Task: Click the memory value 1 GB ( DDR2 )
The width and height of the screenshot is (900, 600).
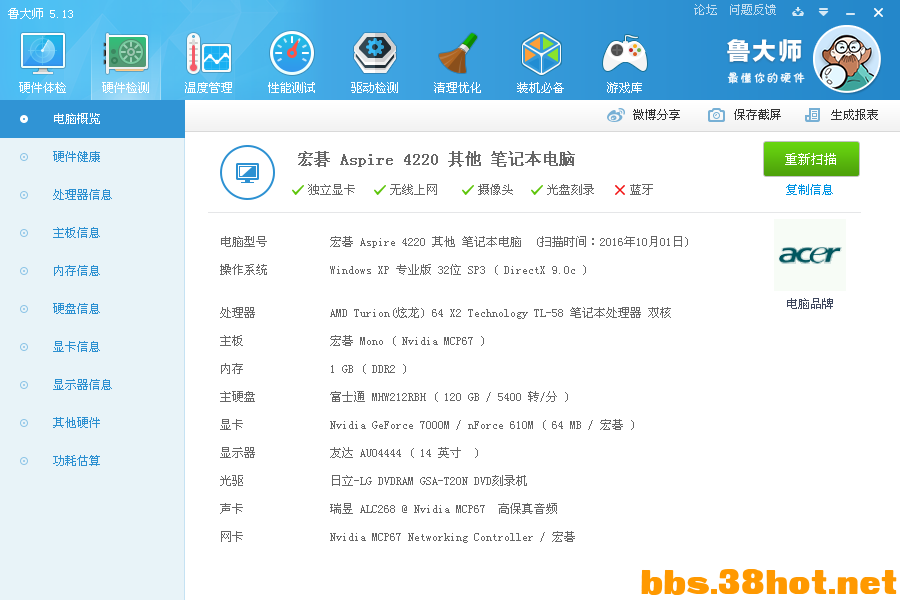Action: coord(368,369)
